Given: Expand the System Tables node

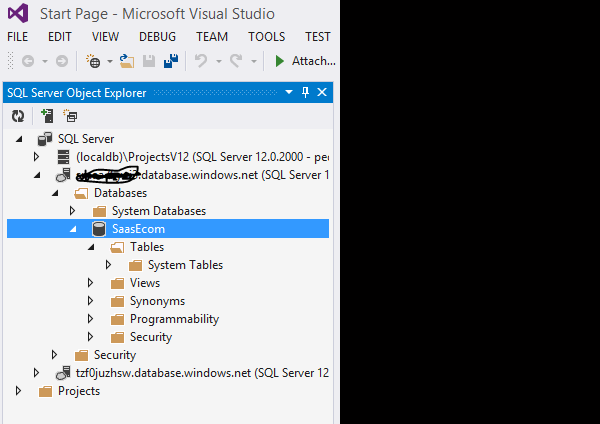Looking at the screenshot, I should [x=108, y=264].
